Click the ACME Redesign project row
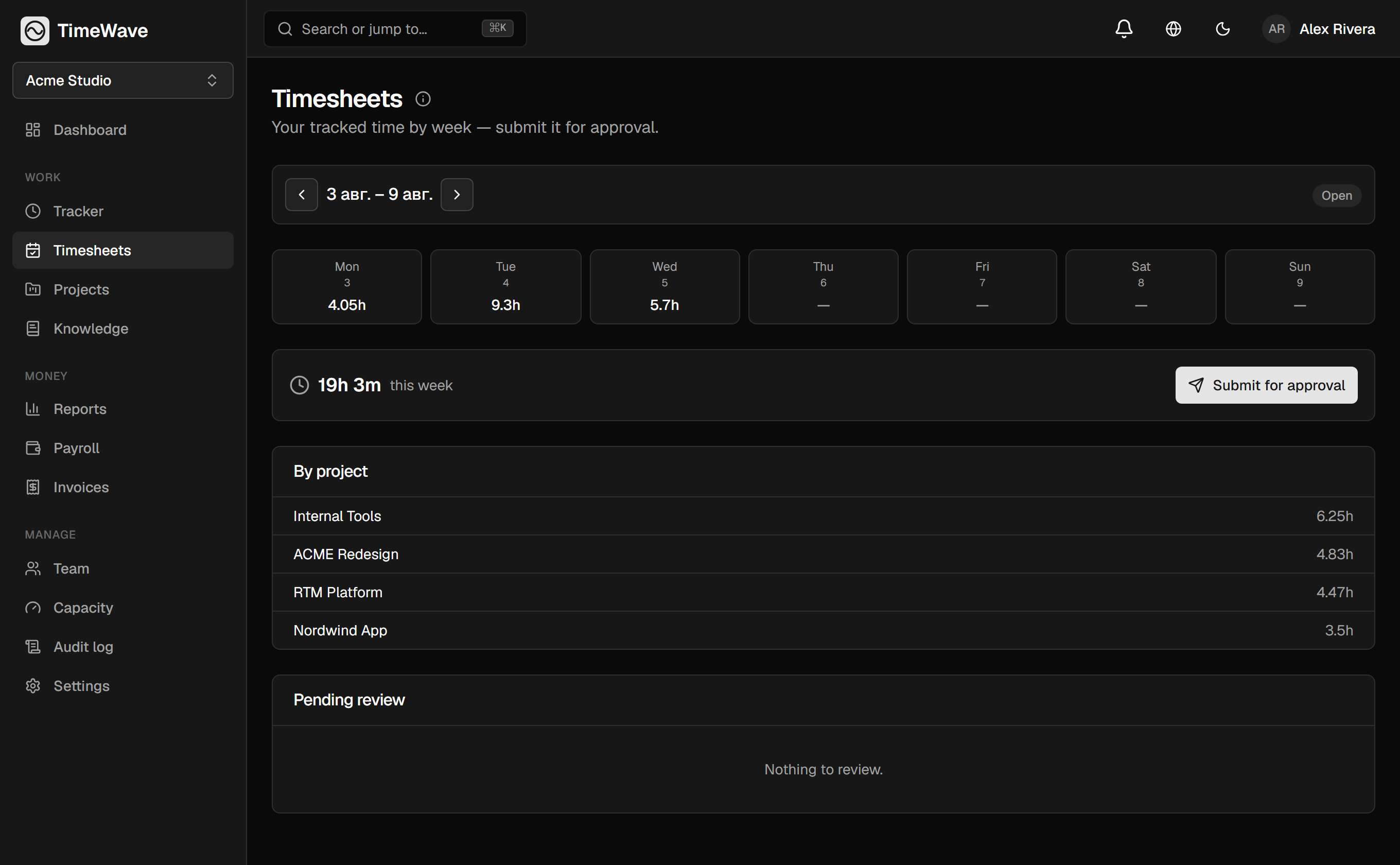The height and width of the screenshot is (865, 1400). coord(824,555)
